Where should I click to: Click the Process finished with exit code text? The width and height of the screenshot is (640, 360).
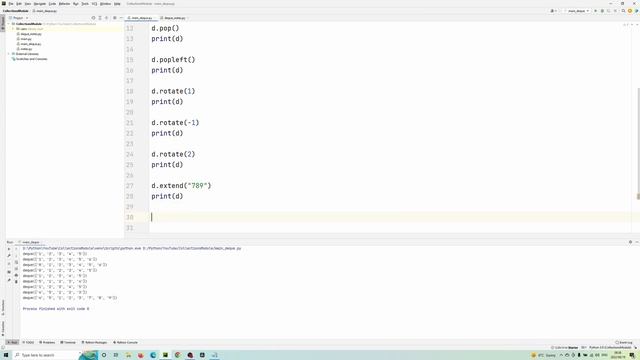click(56, 309)
